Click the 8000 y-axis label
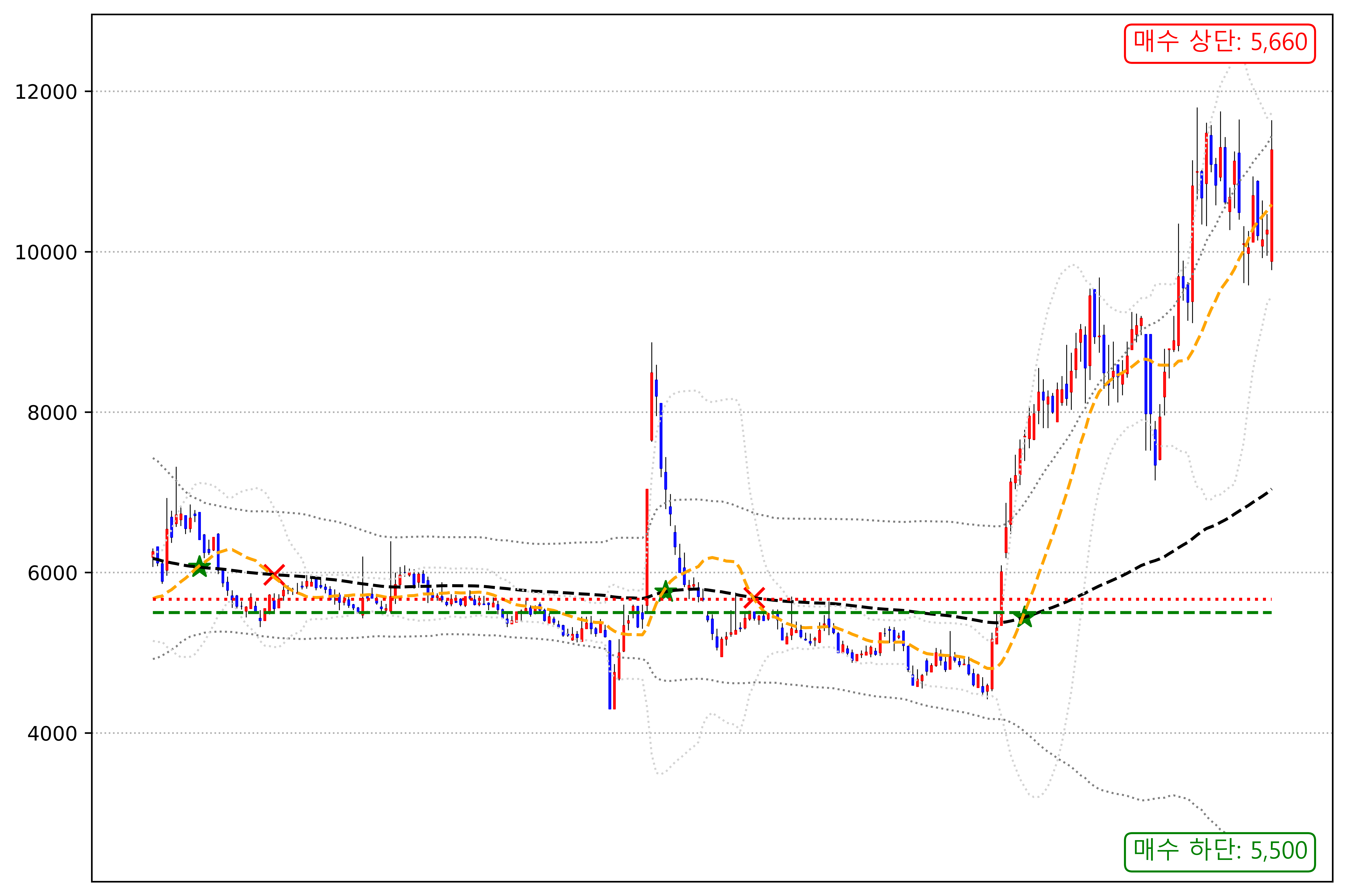 pyautogui.click(x=52, y=413)
